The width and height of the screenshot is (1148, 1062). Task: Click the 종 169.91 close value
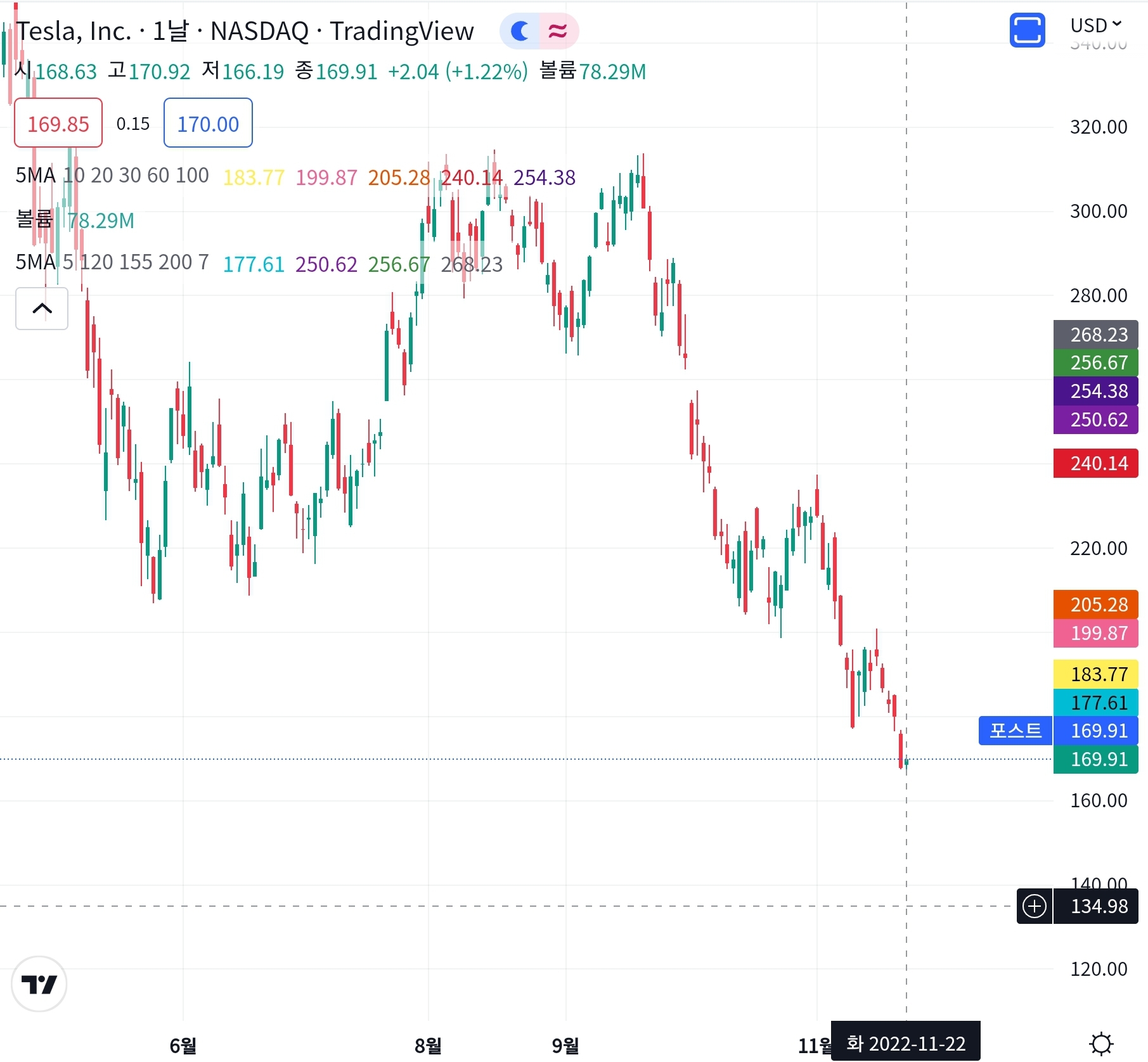tap(336, 72)
